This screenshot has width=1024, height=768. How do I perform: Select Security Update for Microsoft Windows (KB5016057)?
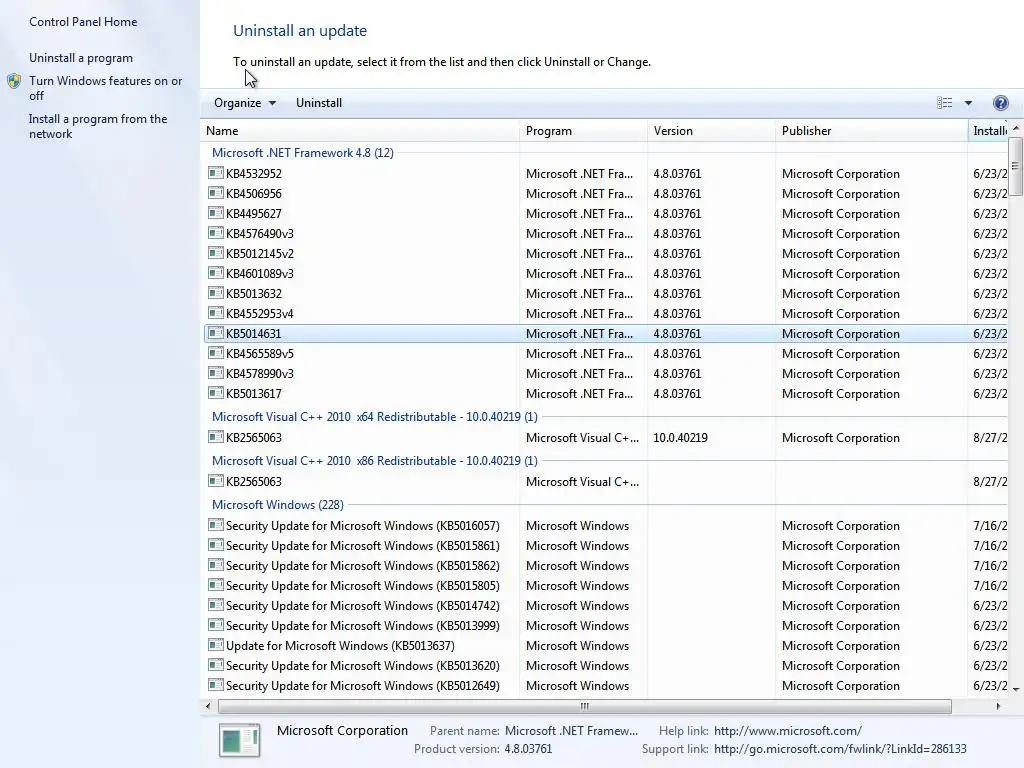pos(362,526)
